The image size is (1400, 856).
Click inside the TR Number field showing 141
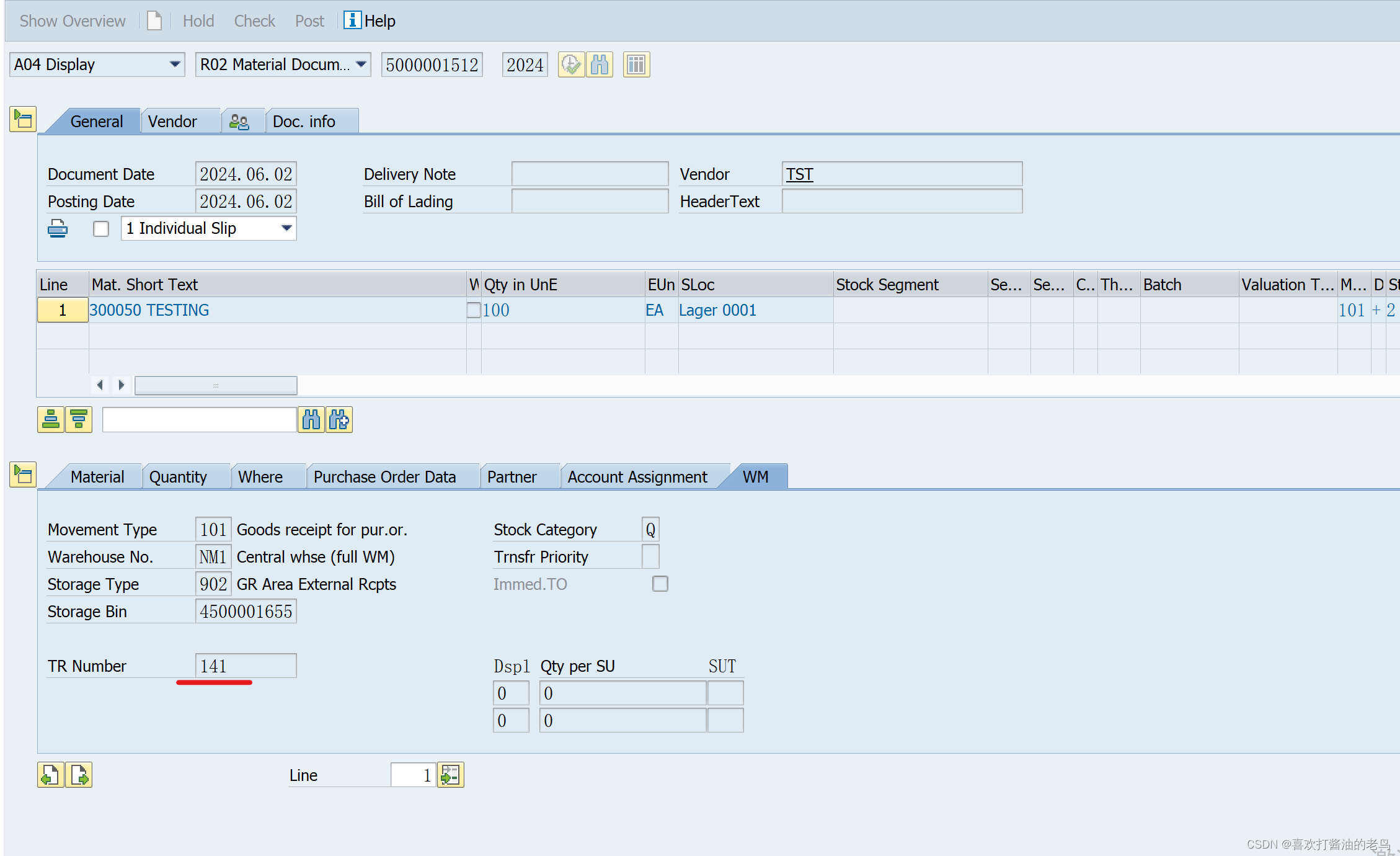(245, 666)
